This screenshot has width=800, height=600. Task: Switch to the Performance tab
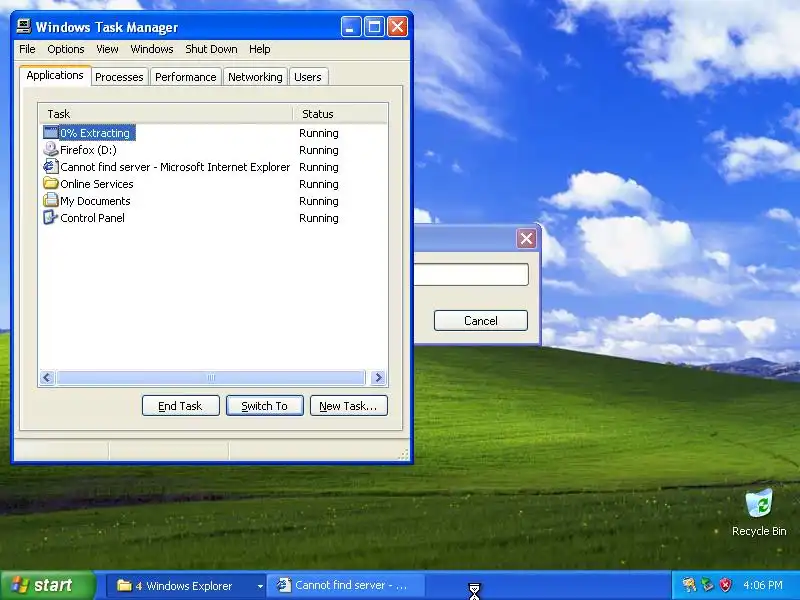point(186,77)
